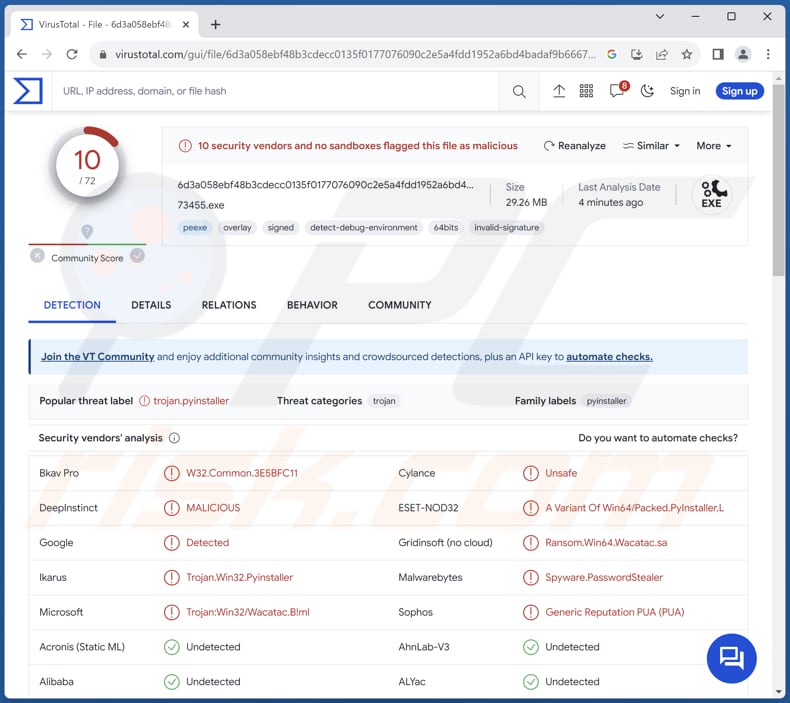This screenshot has width=790, height=703.
Task: Click the Community Score negative vote icon
Action: coord(37,256)
